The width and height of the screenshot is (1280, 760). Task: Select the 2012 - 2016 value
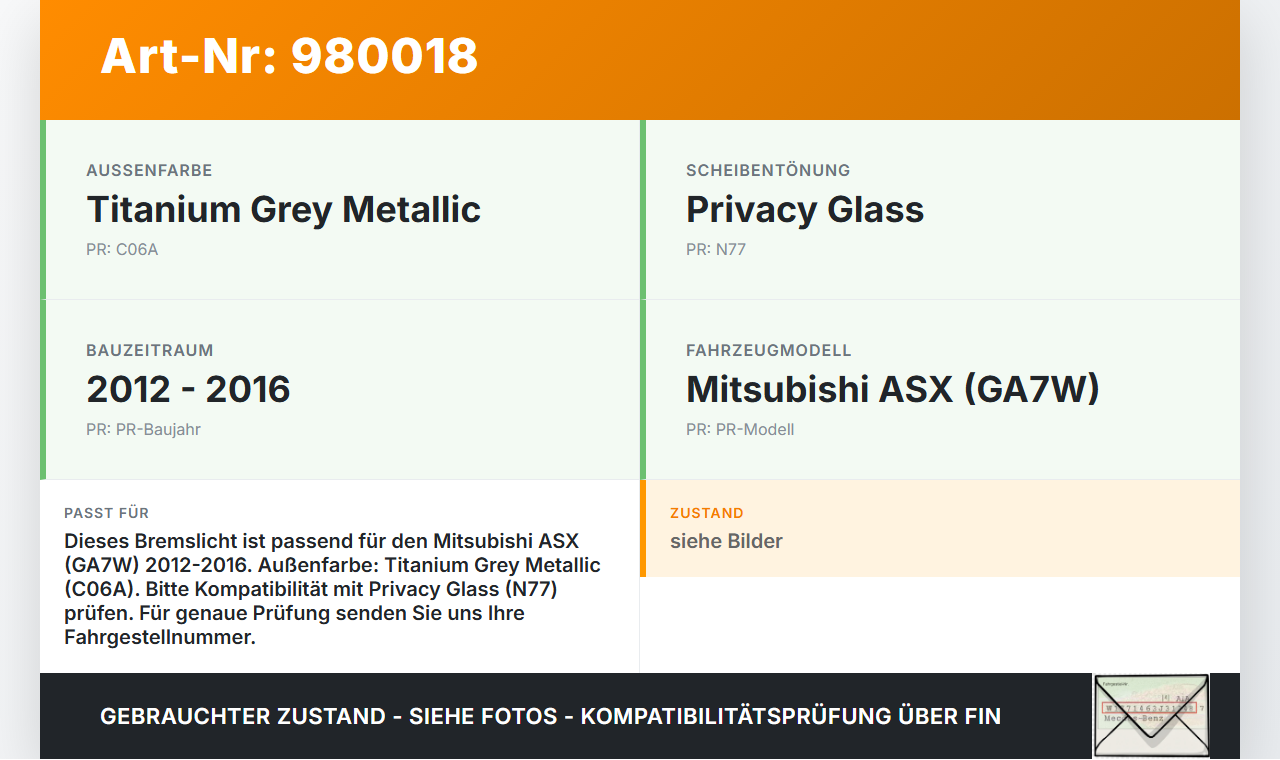pyautogui.click(x=188, y=390)
